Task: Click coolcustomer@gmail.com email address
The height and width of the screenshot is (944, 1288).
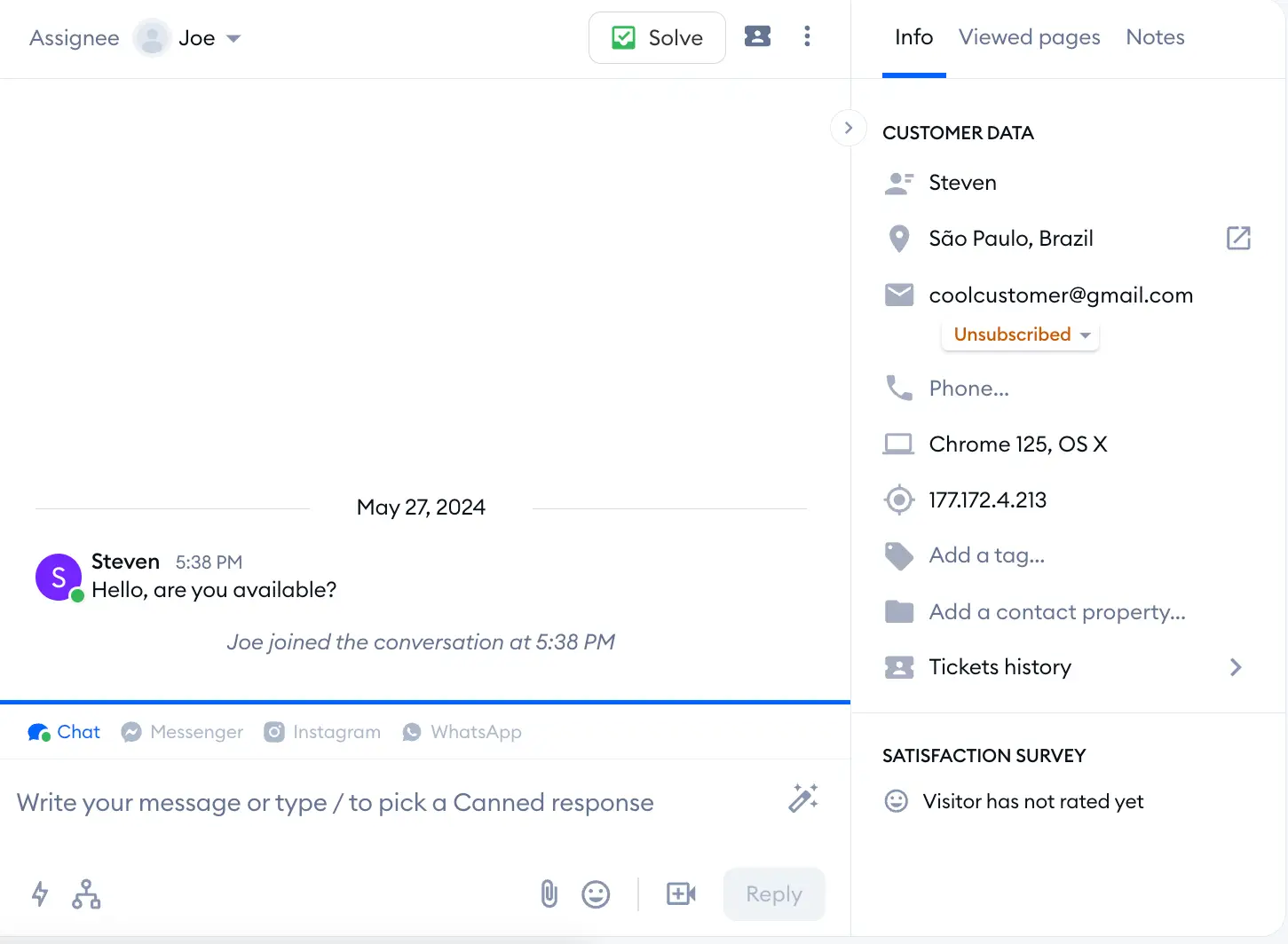Action: tap(1061, 295)
